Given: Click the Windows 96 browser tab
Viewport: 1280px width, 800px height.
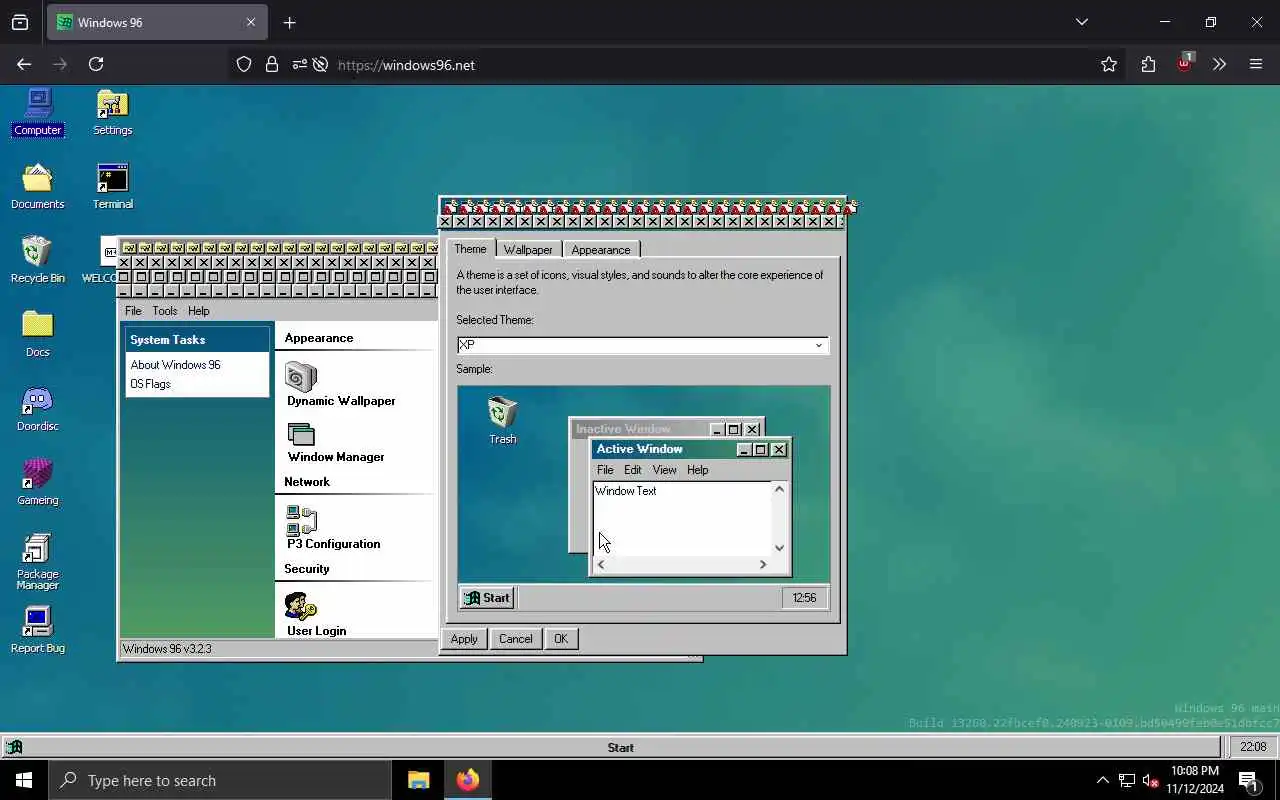Looking at the screenshot, I should tap(157, 22).
